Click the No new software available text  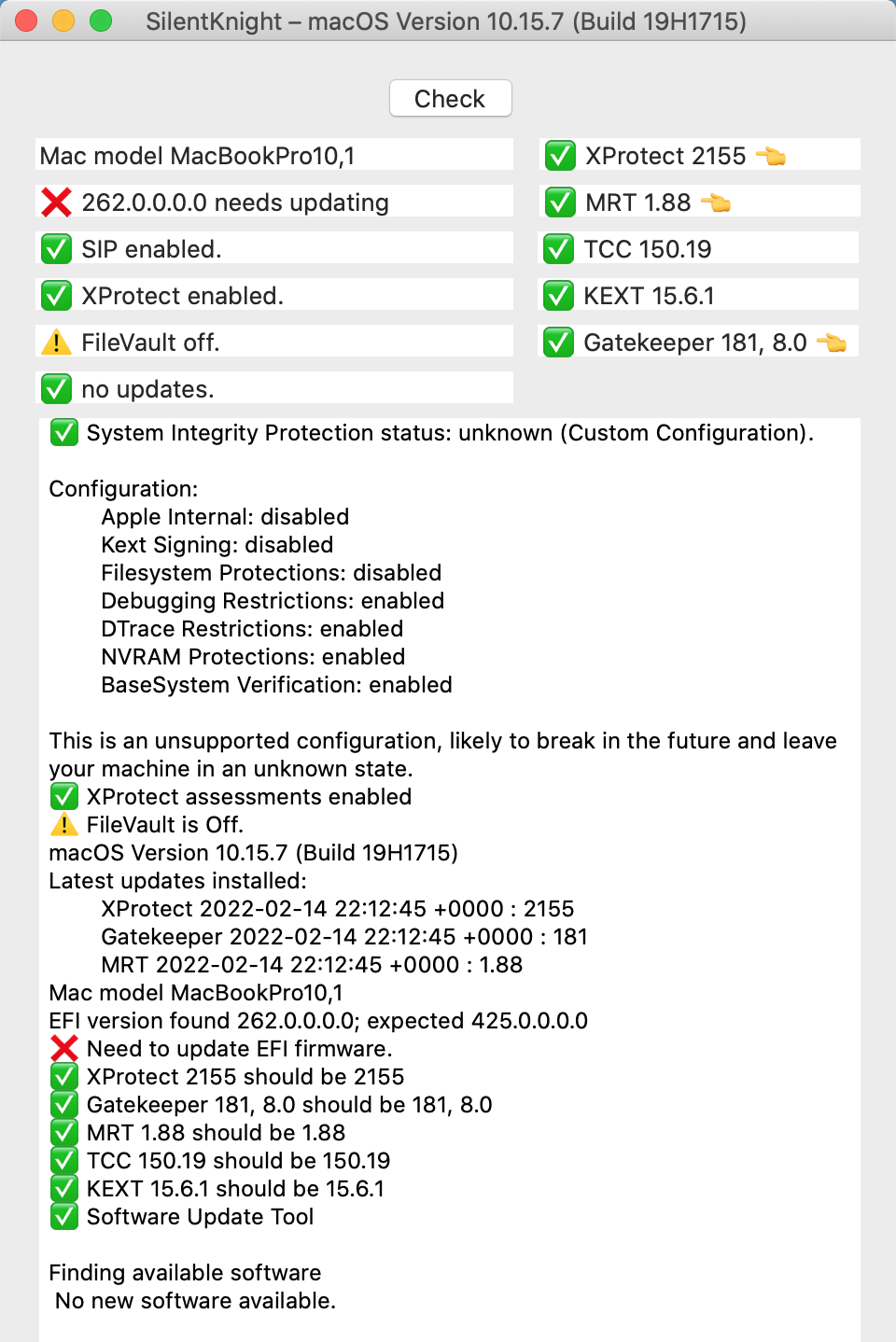point(195,1301)
